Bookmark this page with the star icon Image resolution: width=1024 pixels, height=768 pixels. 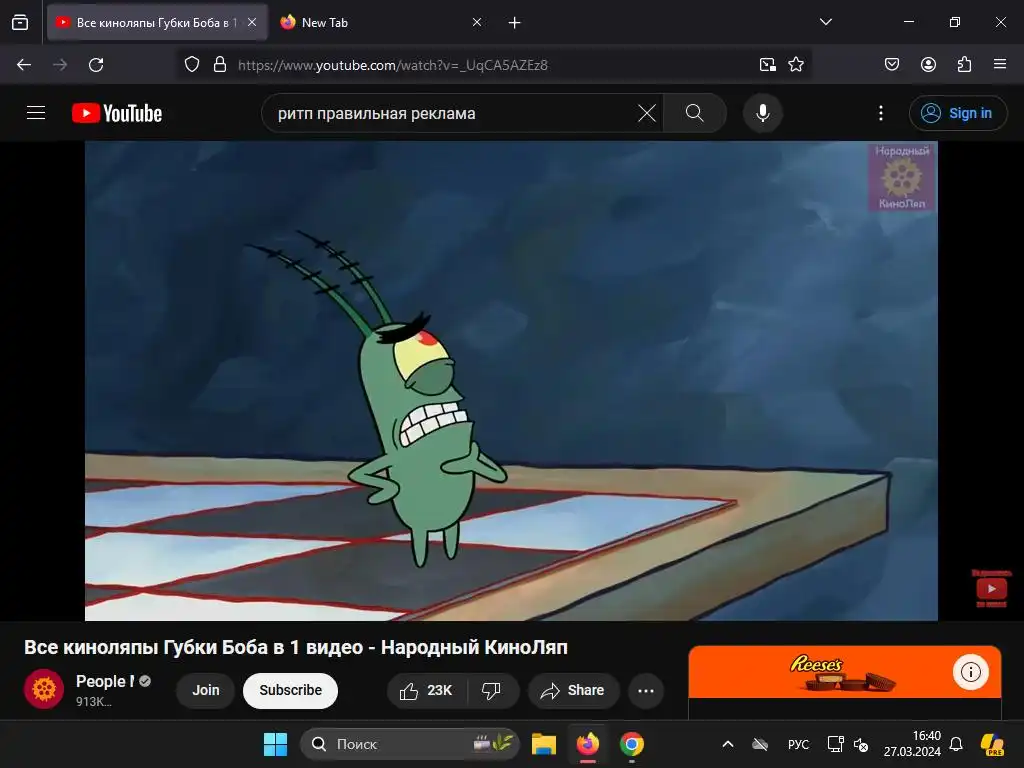tap(795, 65)
